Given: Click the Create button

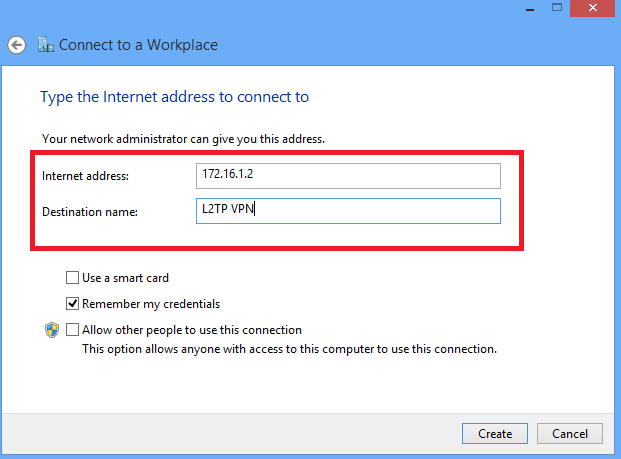Looking at the screenshot, I should pos(495,434).
